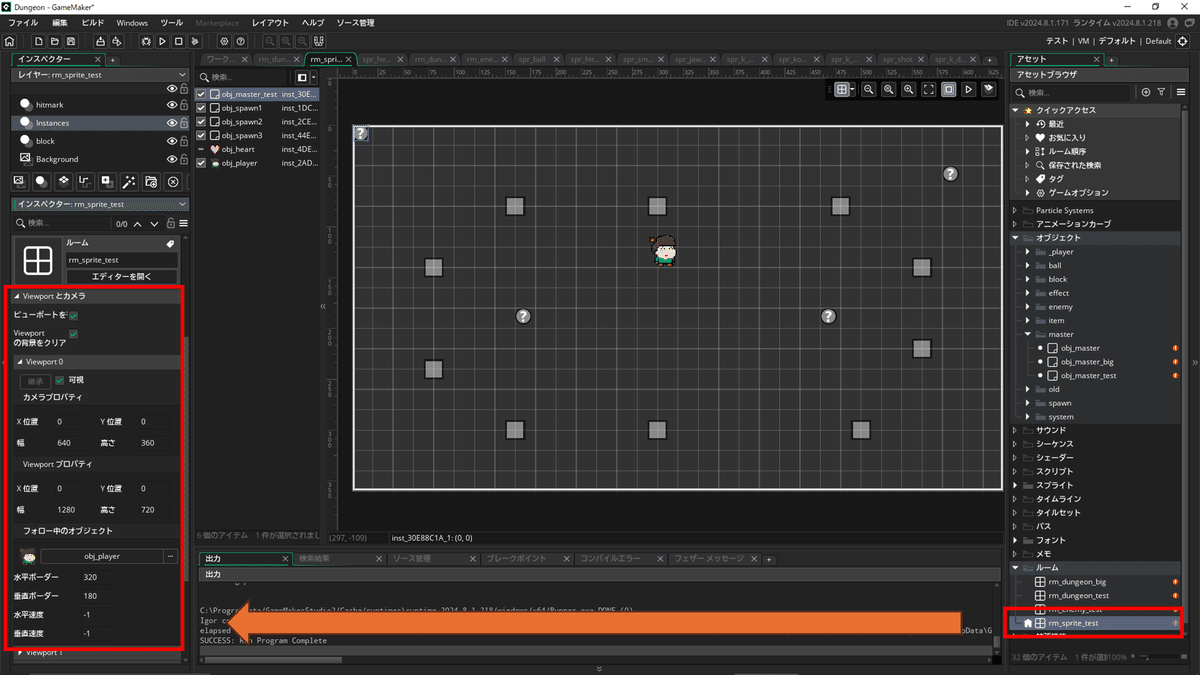Add a new background layer icon
The image size is (1200, 675).
pos(19,181)
